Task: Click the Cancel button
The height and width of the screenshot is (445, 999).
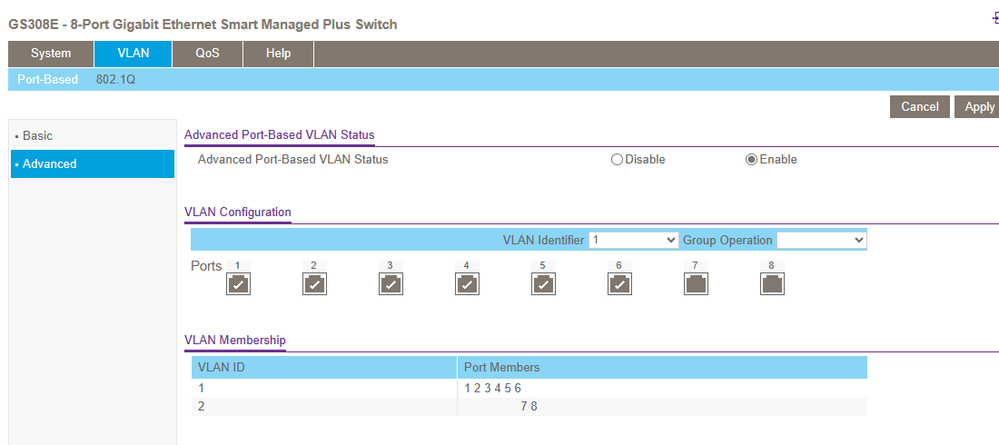Action: 919,107
